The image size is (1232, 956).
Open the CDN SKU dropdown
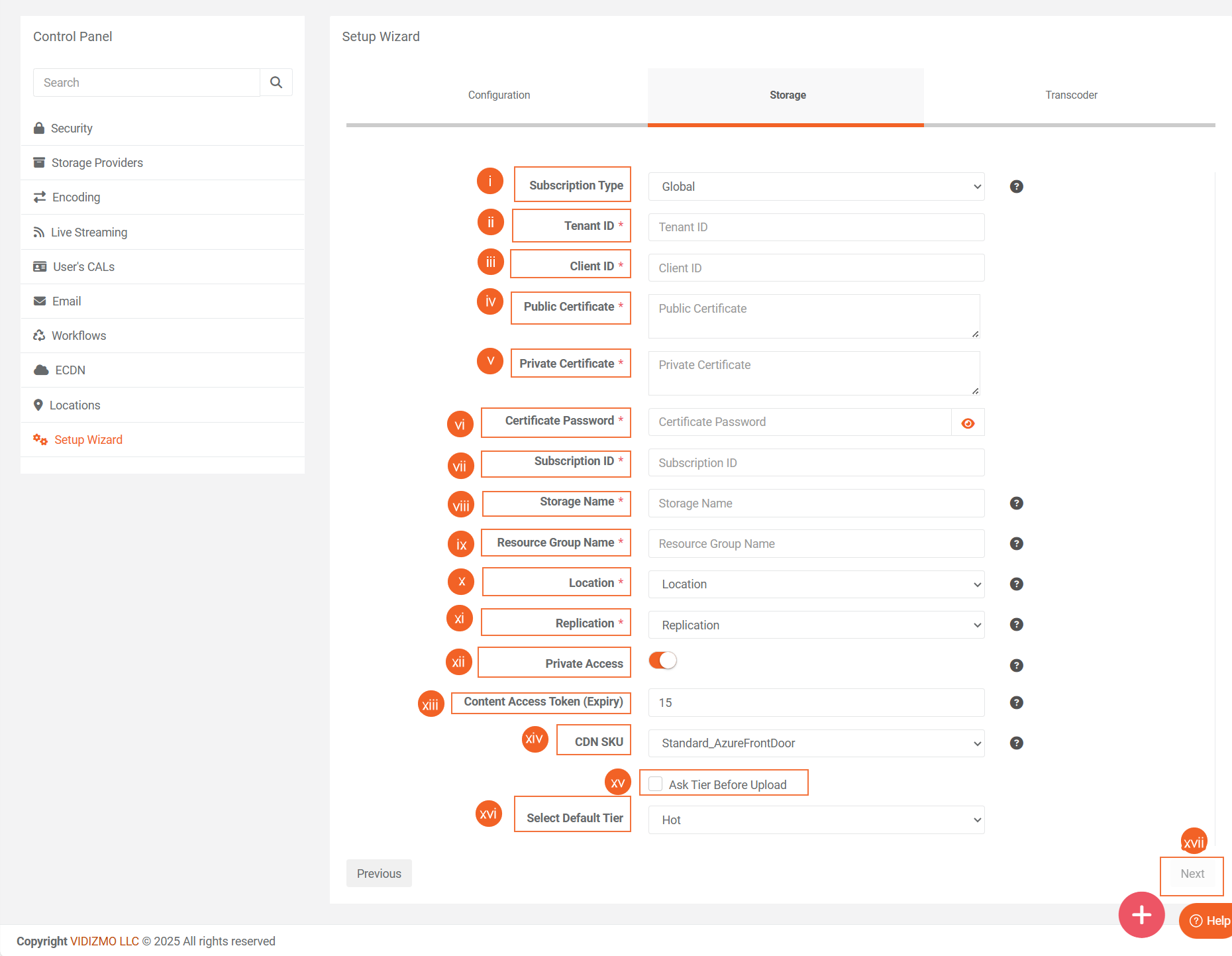(x=816, y=743)
